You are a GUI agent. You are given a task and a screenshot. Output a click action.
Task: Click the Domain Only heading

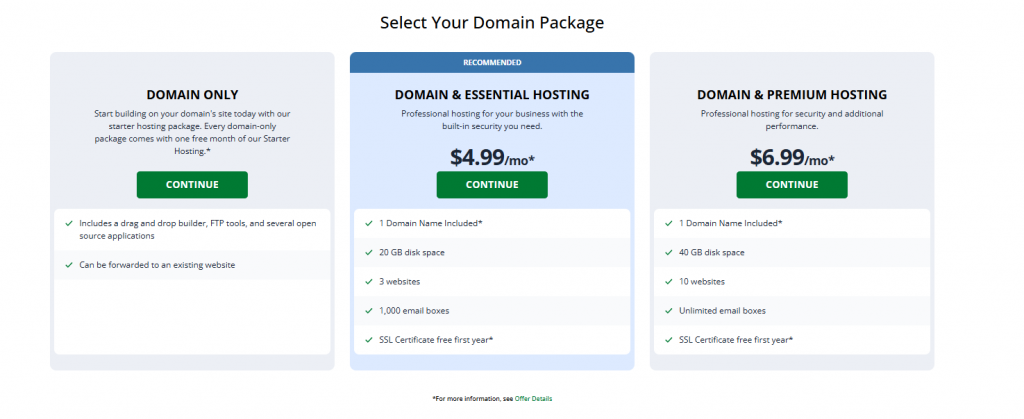[x=192, y=95]
